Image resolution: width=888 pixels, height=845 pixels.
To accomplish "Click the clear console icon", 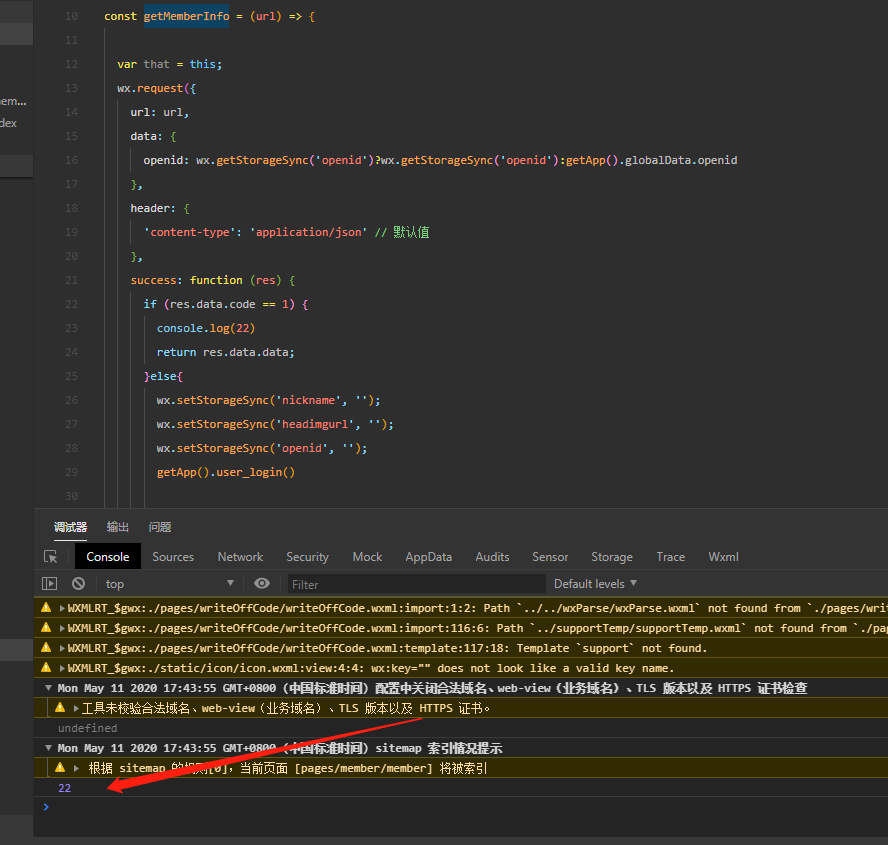I will 78,583.
